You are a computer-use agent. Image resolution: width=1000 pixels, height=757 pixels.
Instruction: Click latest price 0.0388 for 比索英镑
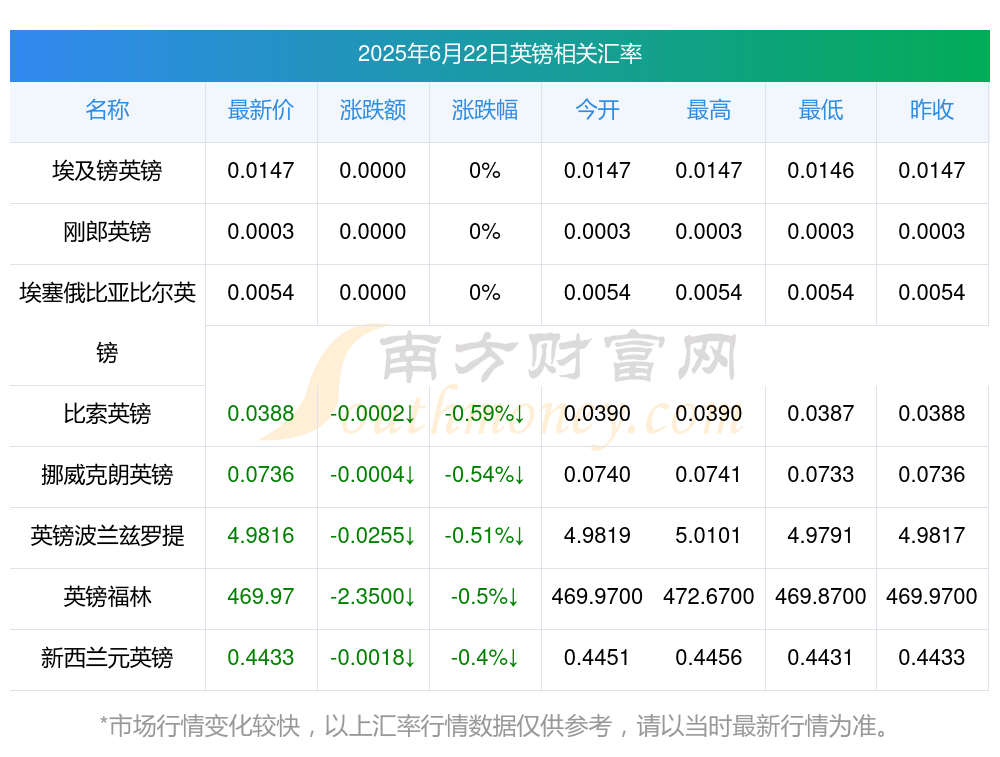[x=260, y=414]
